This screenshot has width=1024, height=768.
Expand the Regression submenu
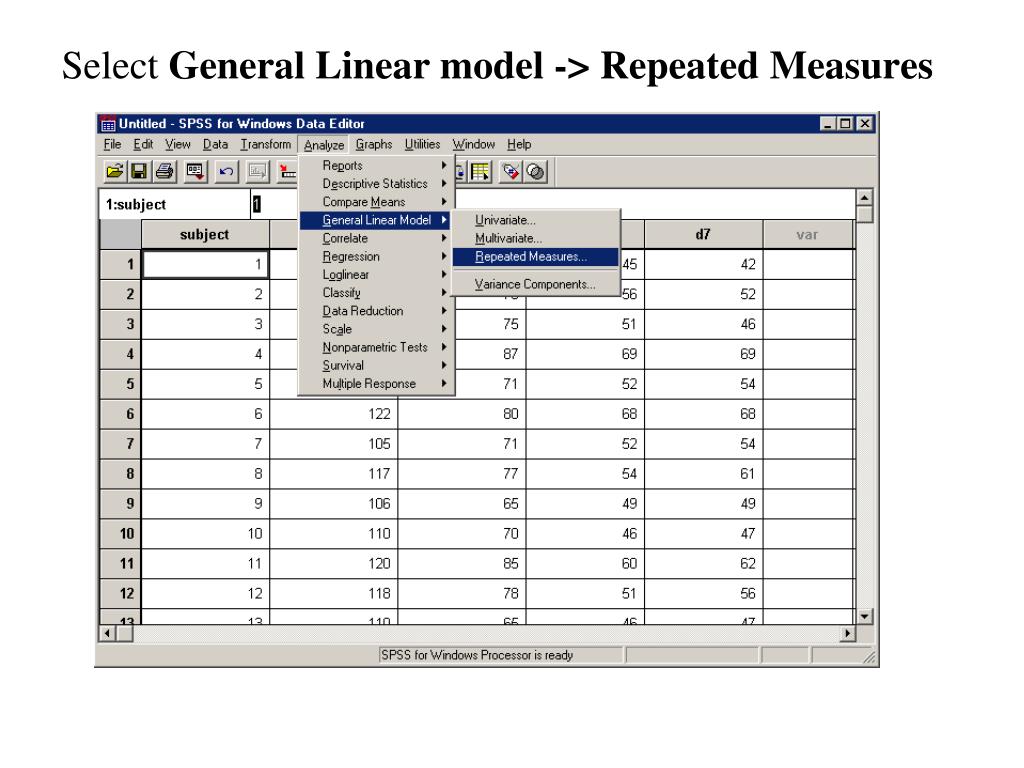[x=376, y=257]
